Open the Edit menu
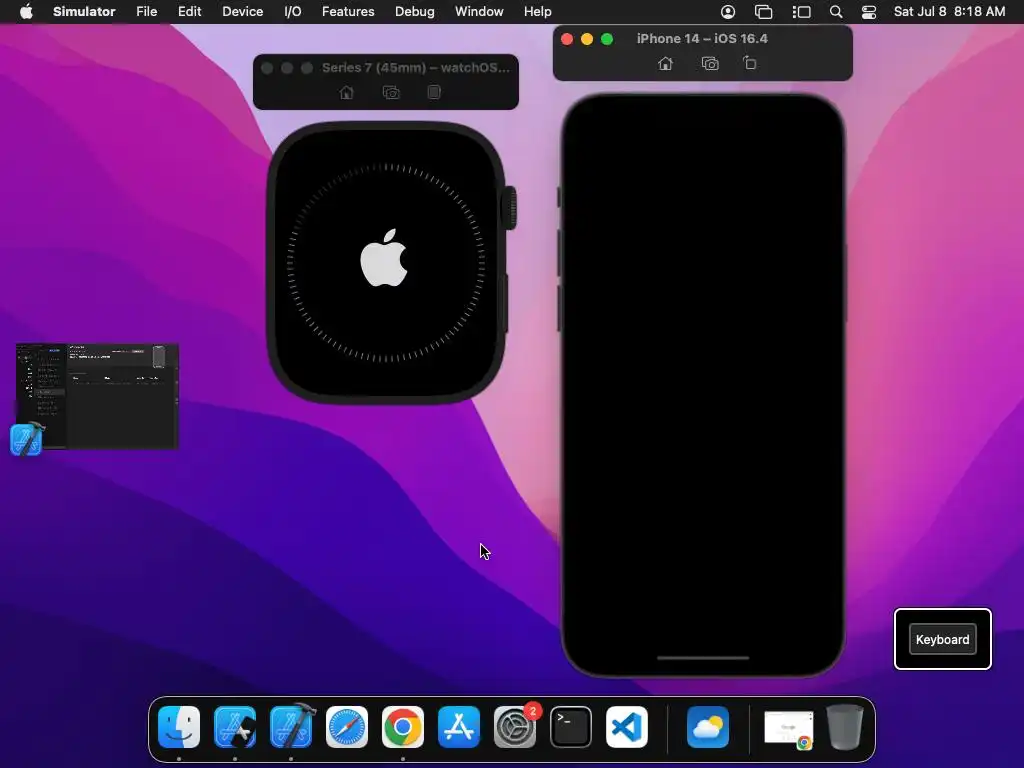Screen dimensions: 1024x768 [x=189, y=11]
